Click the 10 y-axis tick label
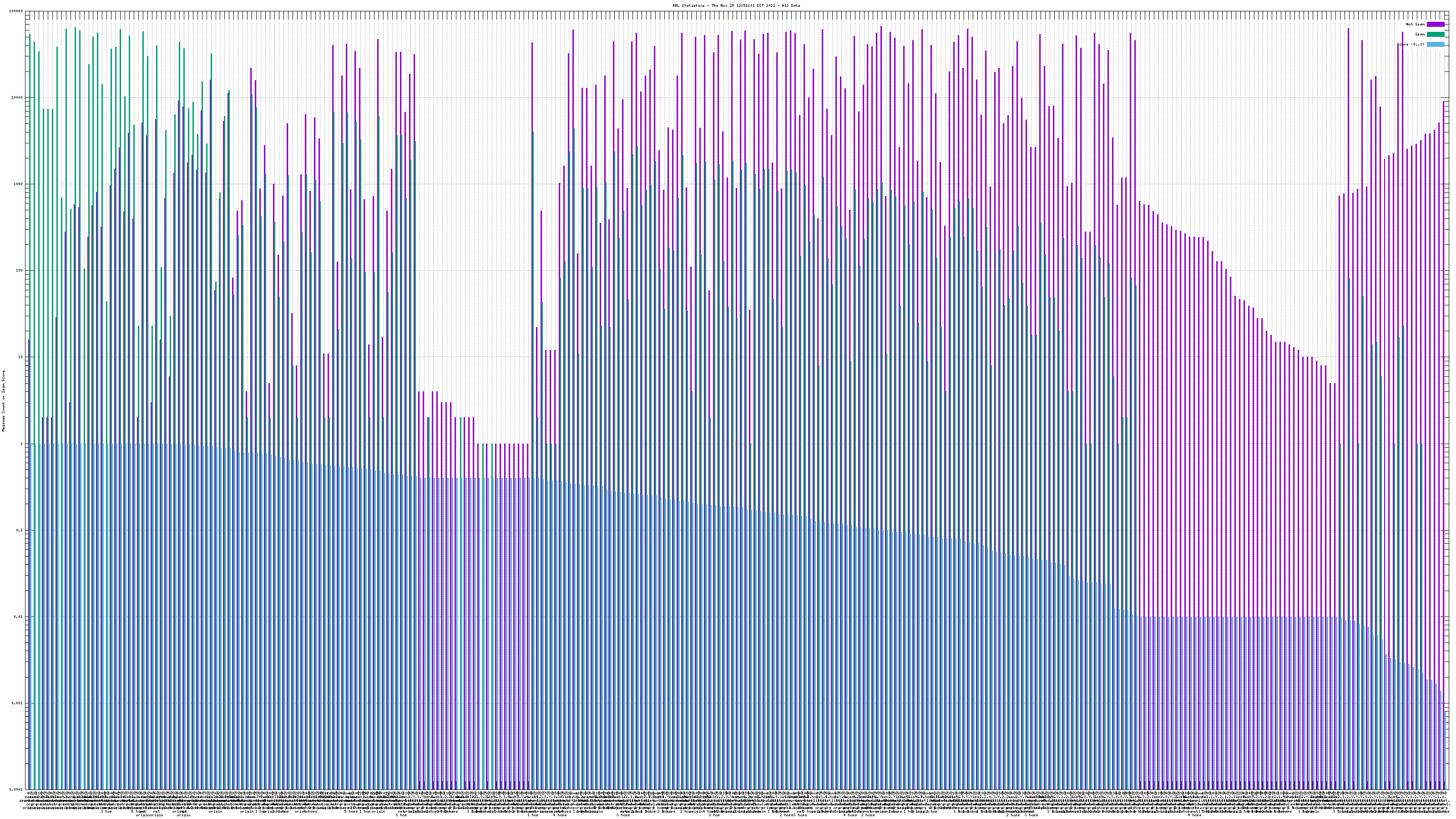Screen dimensions: 1456x819 20,357
